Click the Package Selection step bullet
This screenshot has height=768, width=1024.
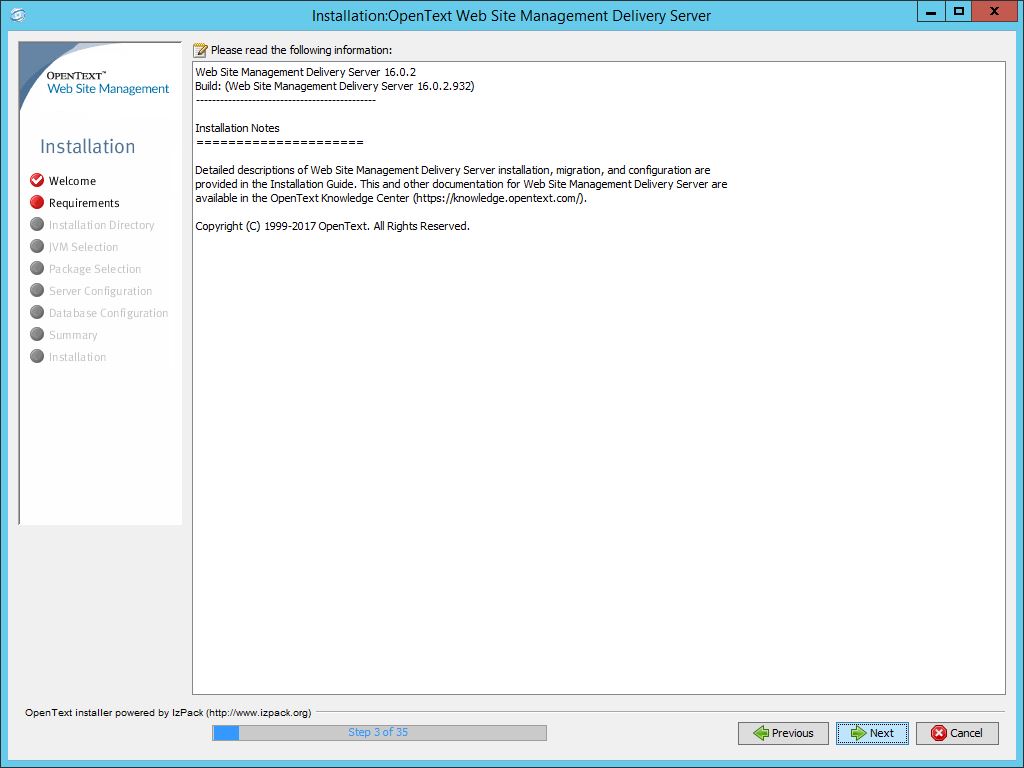pyautogui.click(x=37, y=268)
